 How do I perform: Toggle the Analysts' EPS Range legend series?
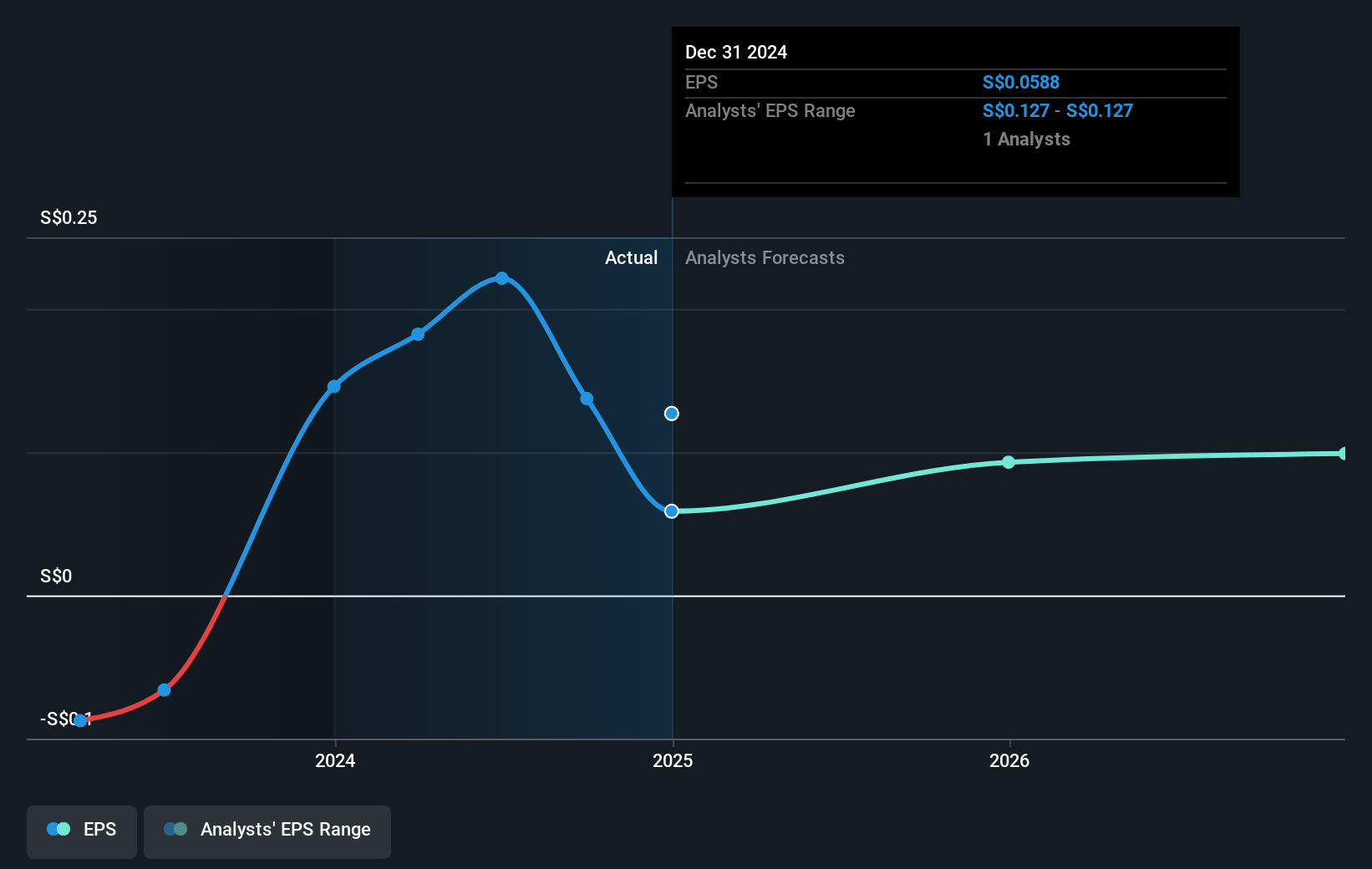click(x=267, y=831)
